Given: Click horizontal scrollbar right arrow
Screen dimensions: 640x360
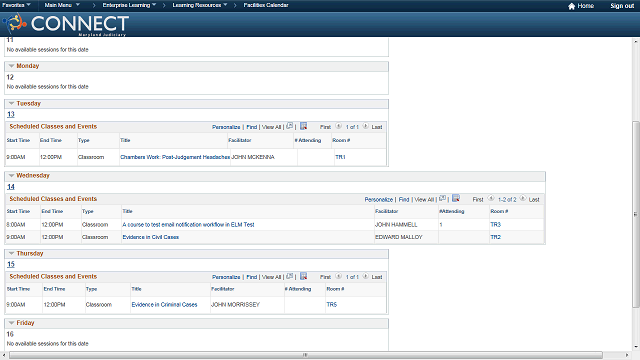Looking at the screenshot, I should click(x=627, y=355).
